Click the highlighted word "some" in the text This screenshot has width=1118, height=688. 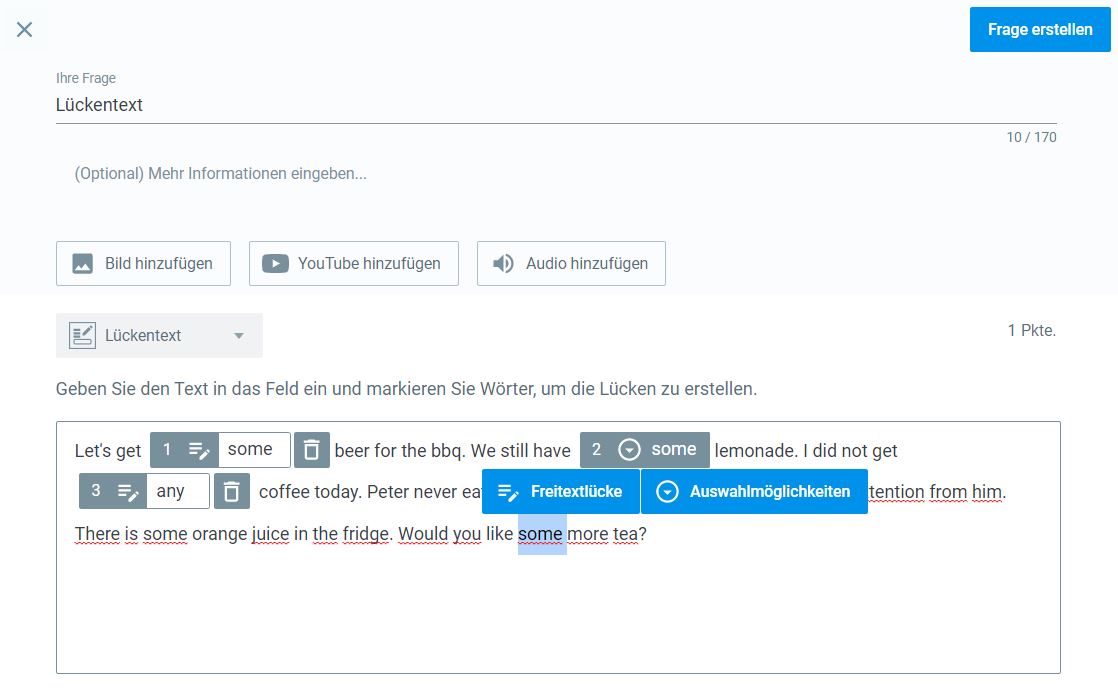tap(541, 534)
